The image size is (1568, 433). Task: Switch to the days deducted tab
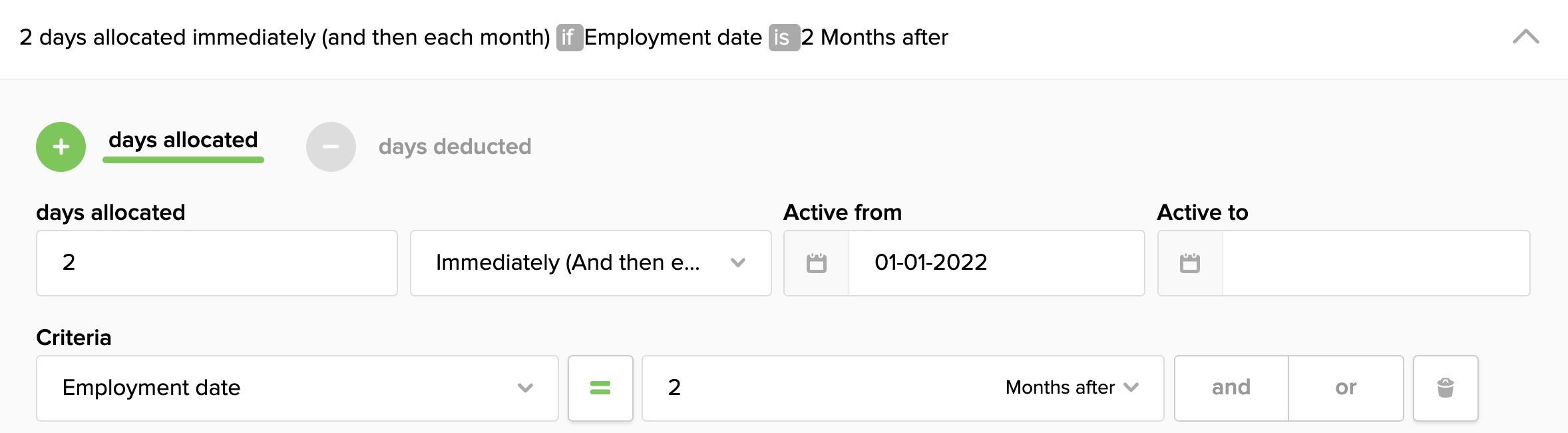[x=455, y=147]
